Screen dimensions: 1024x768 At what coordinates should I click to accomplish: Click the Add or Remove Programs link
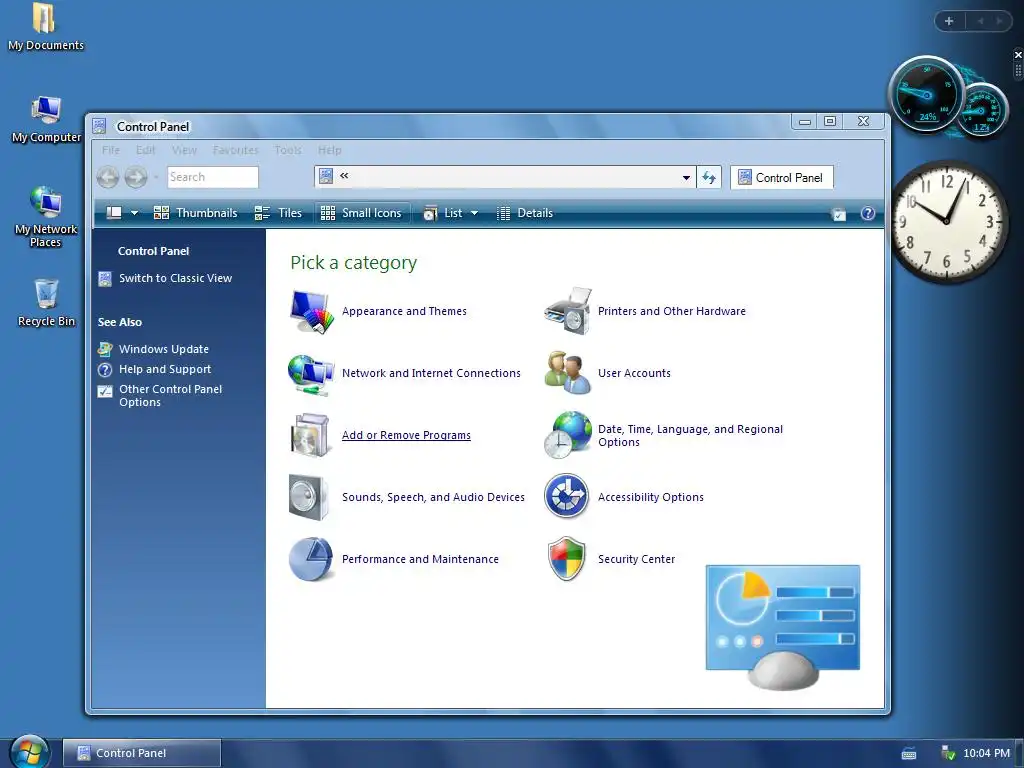pyautogui.click(x=406, y=435)
